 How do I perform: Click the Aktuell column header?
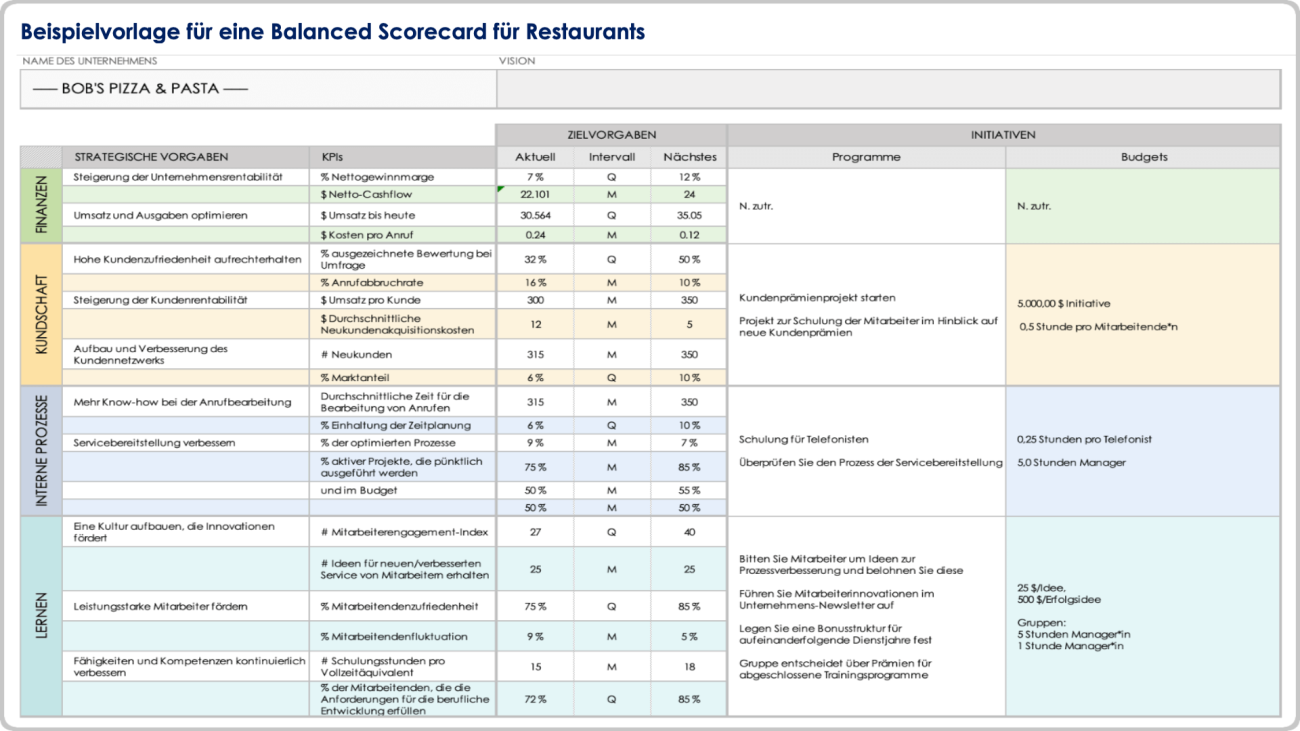(x=534, y=157)
